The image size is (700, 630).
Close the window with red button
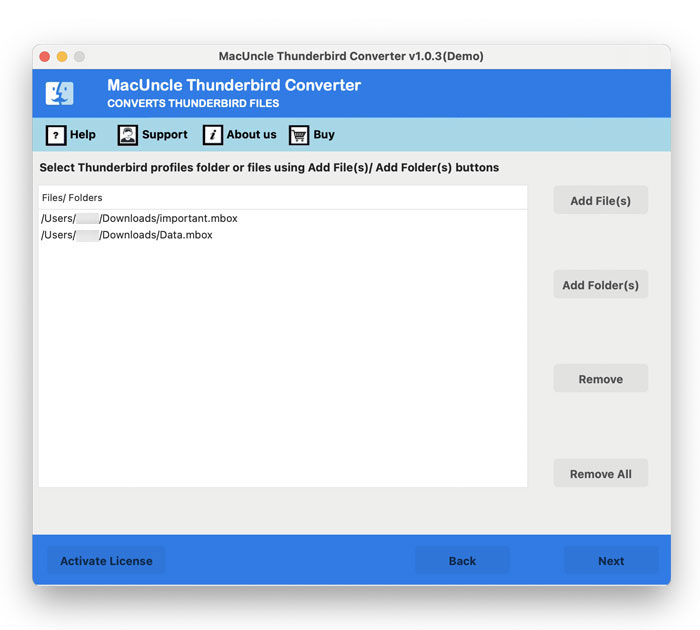pyautogui.click(x=45, y=57)
